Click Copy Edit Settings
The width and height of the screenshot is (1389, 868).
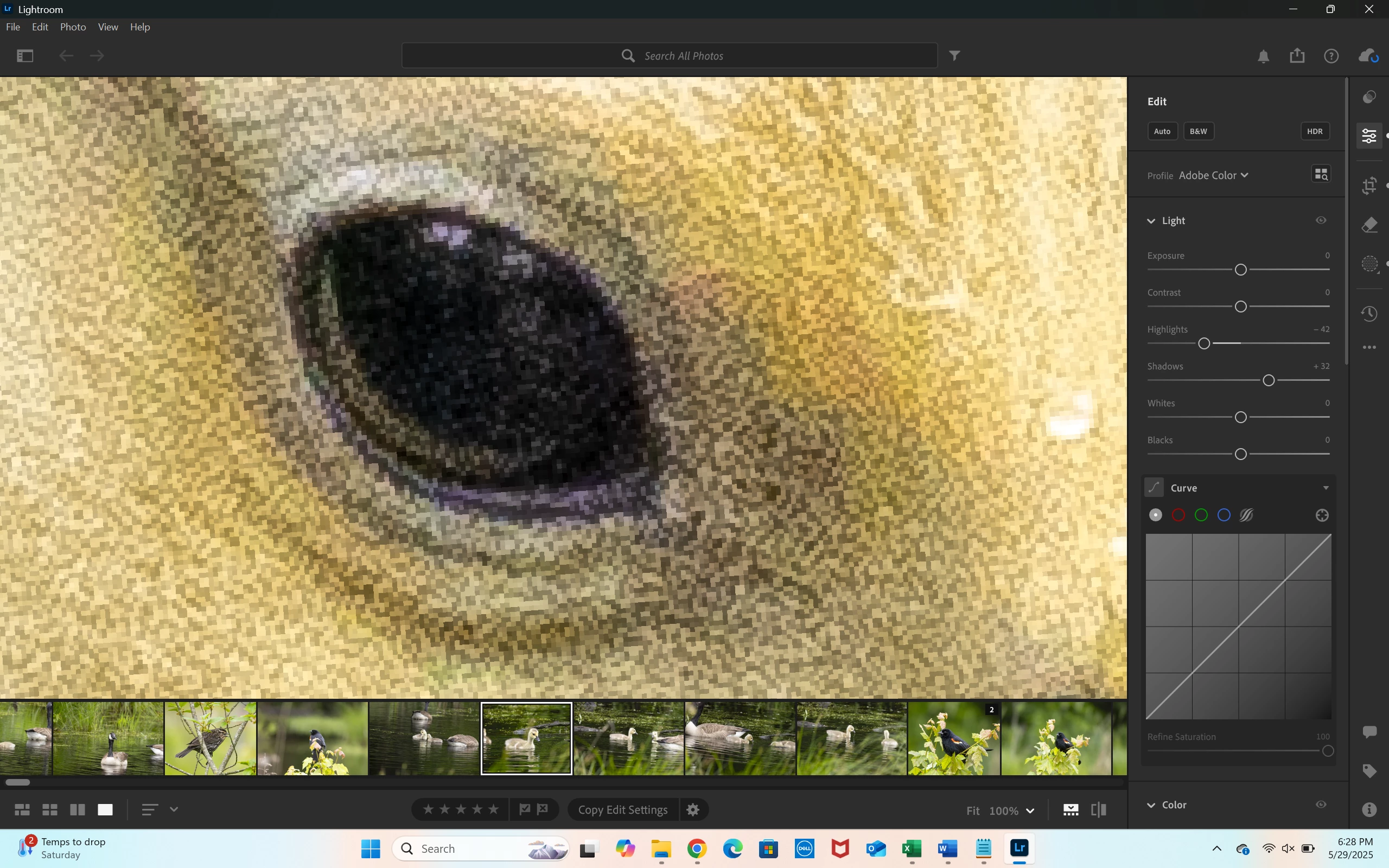(x=623, y=810)
